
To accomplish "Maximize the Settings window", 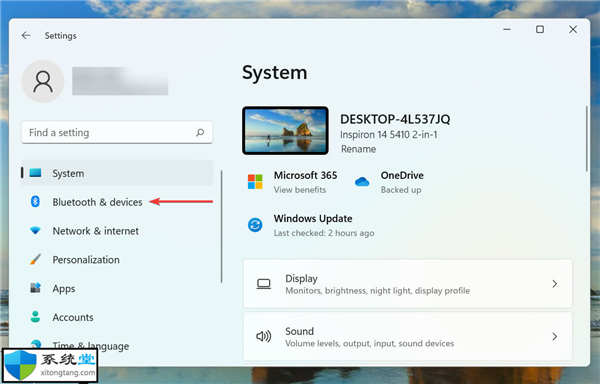I will point(540,29).
